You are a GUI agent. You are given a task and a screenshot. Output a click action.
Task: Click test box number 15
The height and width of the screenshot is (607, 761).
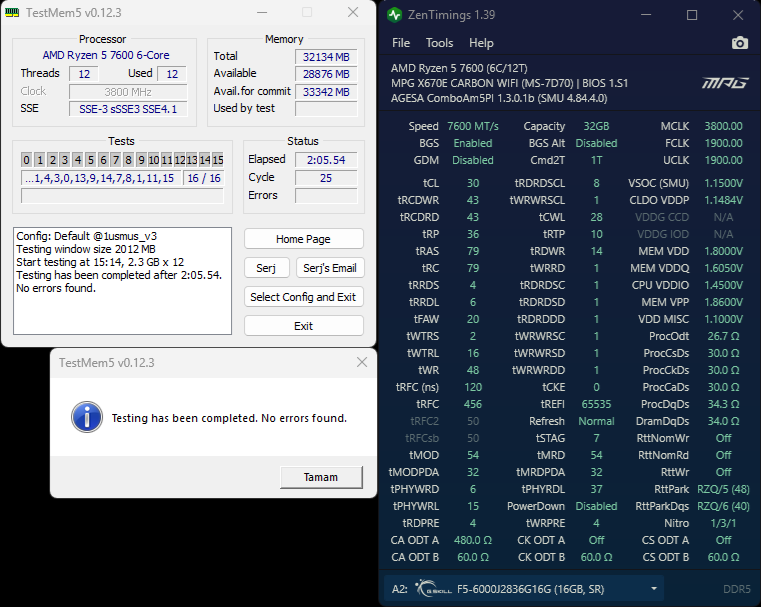pos(218,160)
